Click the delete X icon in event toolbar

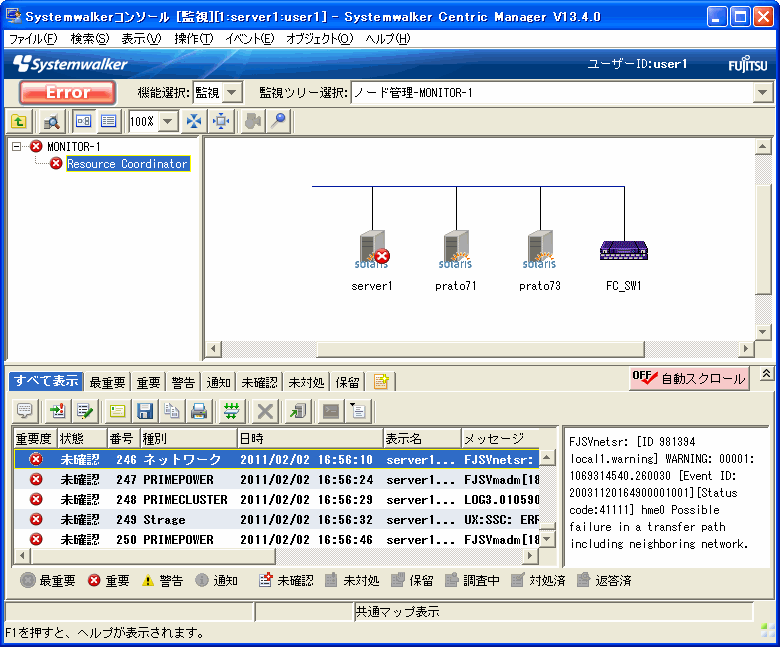[265, 411]
